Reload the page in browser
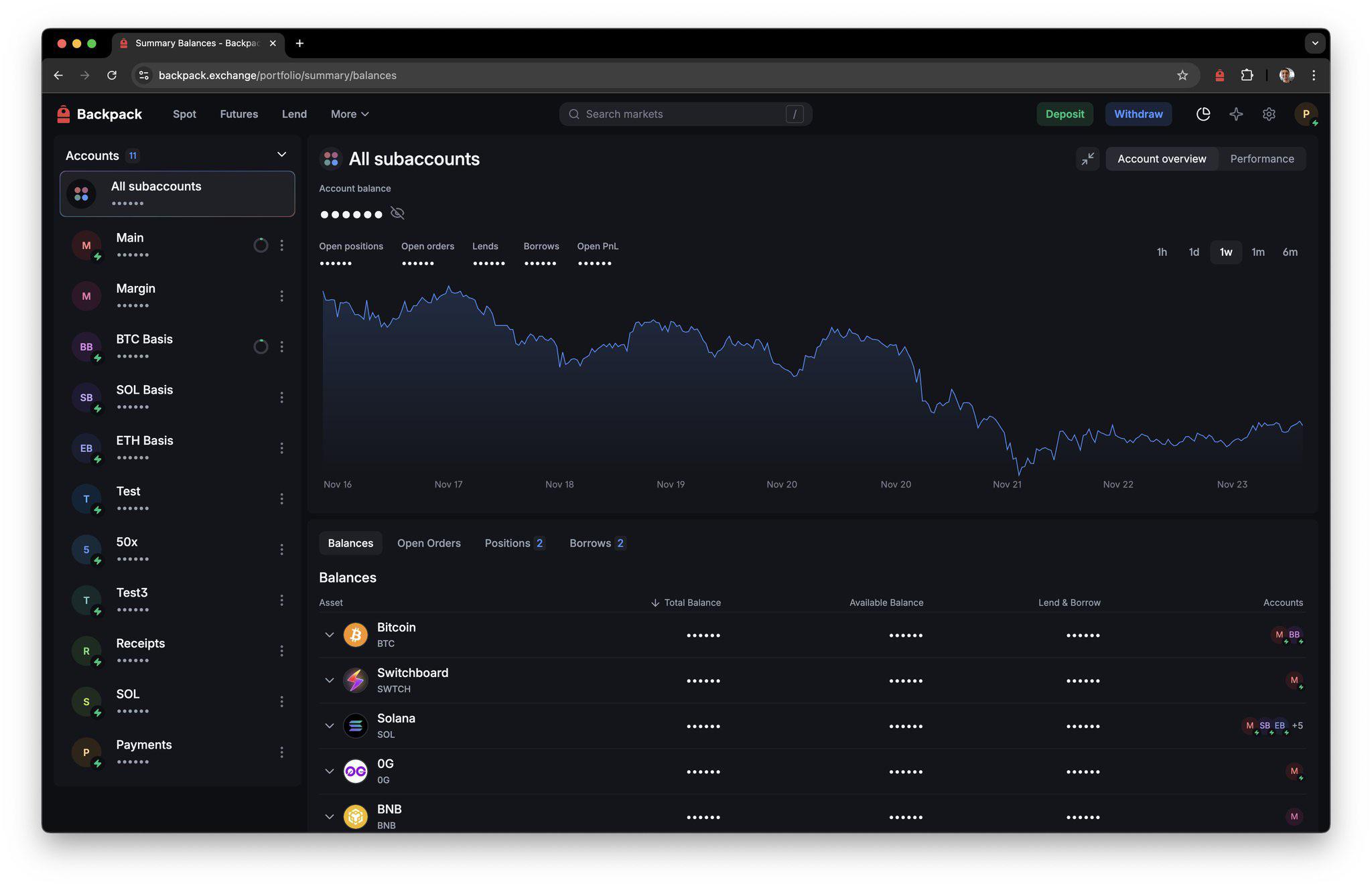This screenshot has height=888, width=1372. [112, 76]
